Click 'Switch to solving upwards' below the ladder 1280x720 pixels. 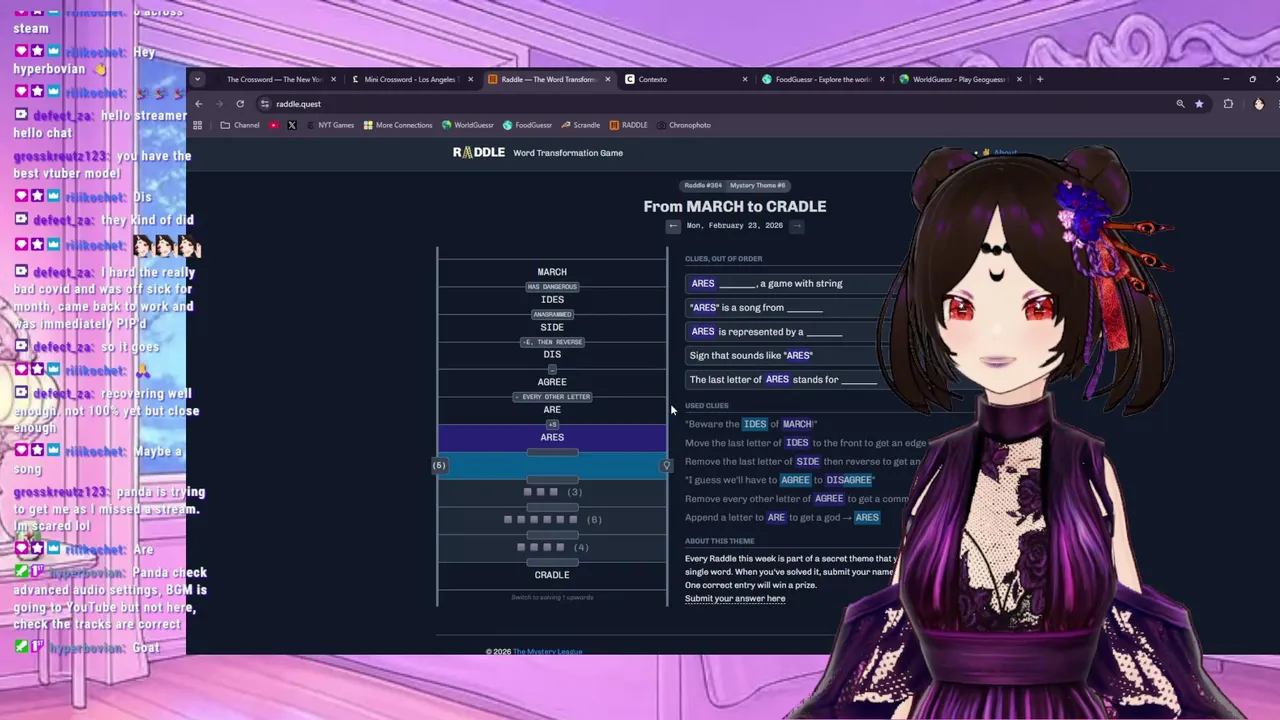(x=552, y=597)
